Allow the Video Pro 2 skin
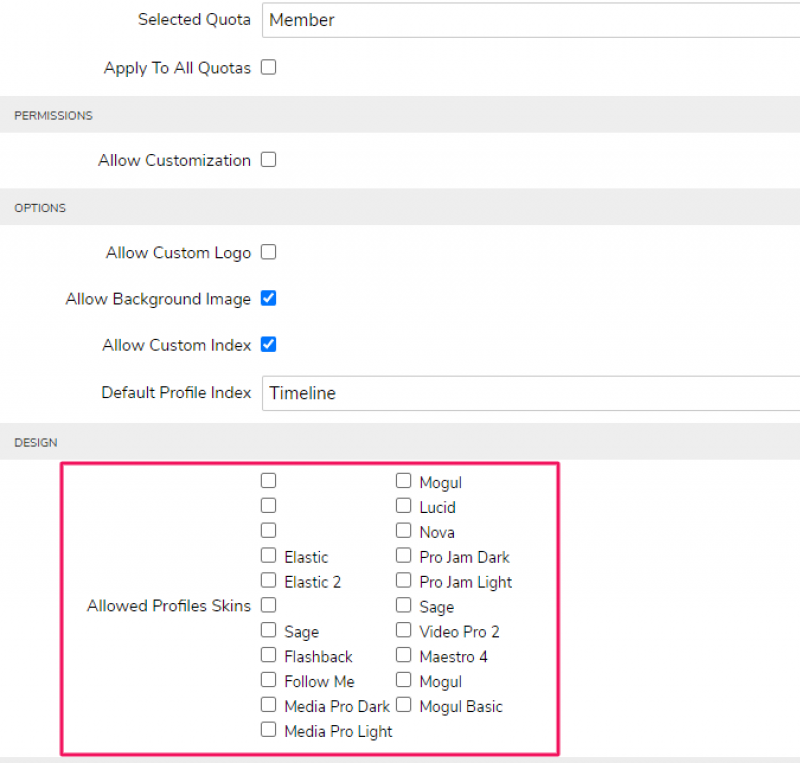Viewport: 800px width, 763px height. click(x=403, y=631)
